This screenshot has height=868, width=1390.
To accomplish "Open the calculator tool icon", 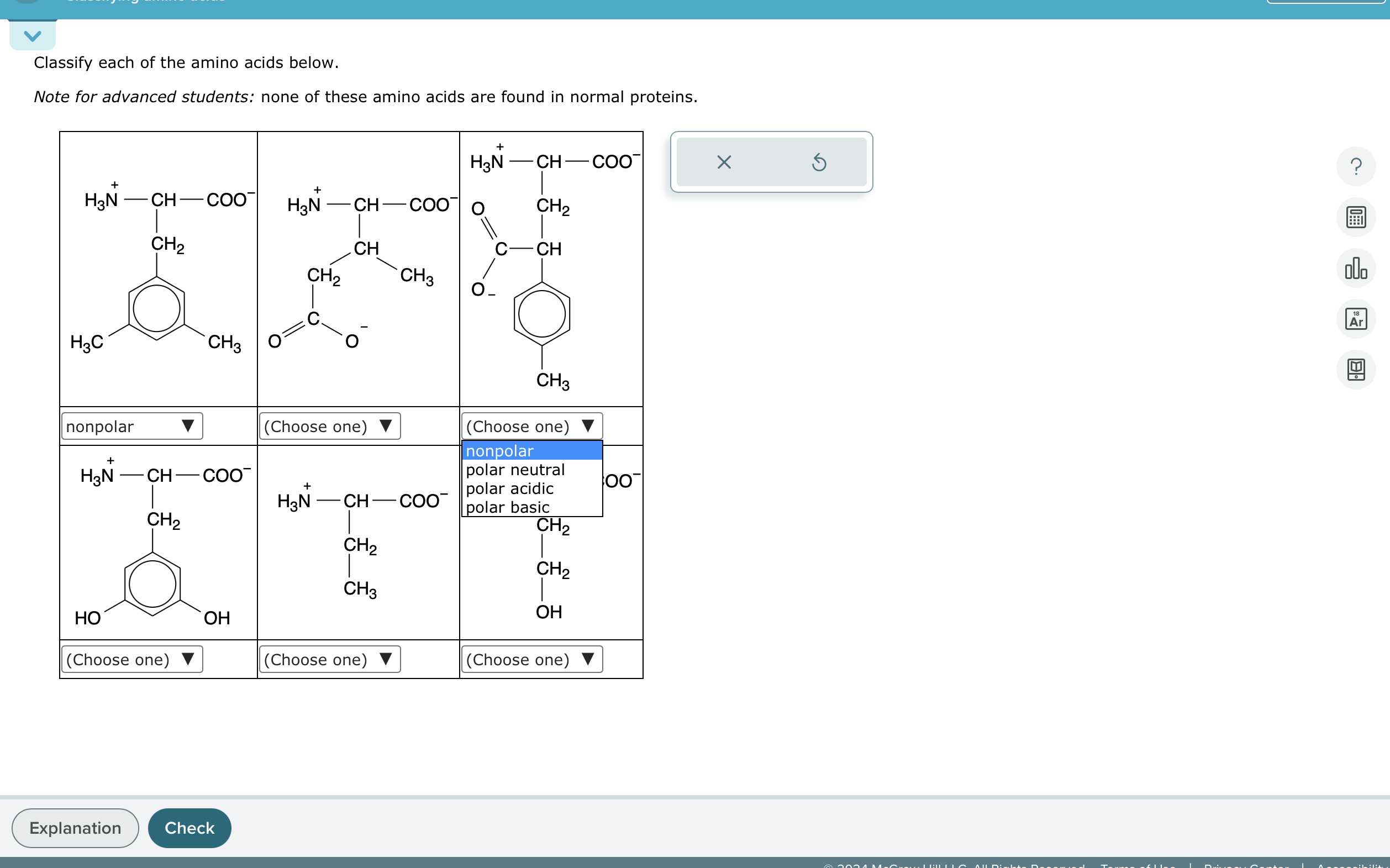I will click(x=1357, y=217).
